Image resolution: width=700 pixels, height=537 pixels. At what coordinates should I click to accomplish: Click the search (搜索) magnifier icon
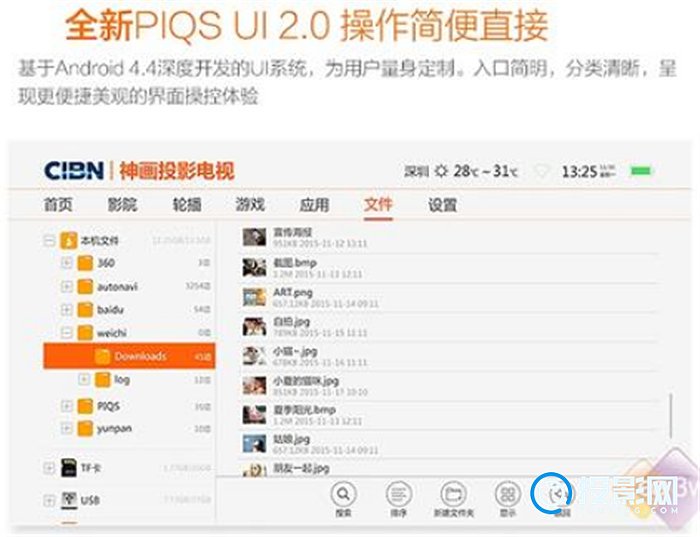[x=344, y=494]
